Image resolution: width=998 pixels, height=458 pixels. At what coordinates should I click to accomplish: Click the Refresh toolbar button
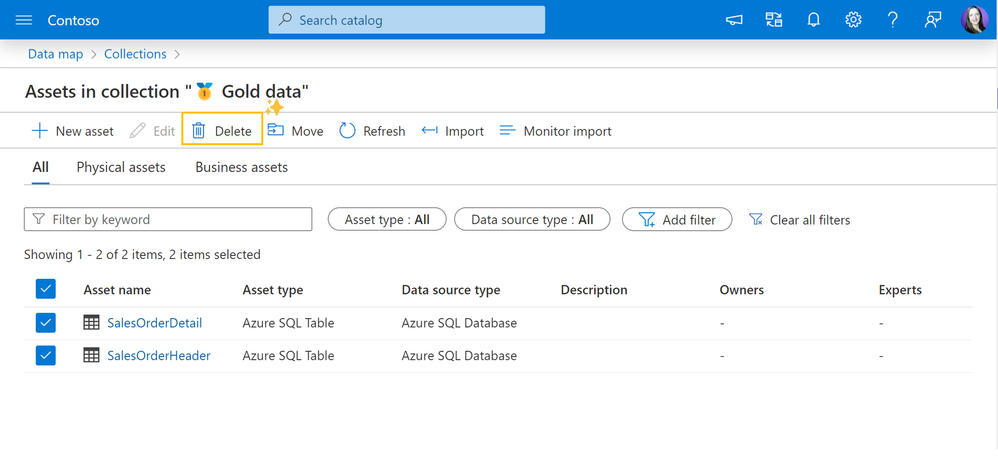[x=372, y=131]
